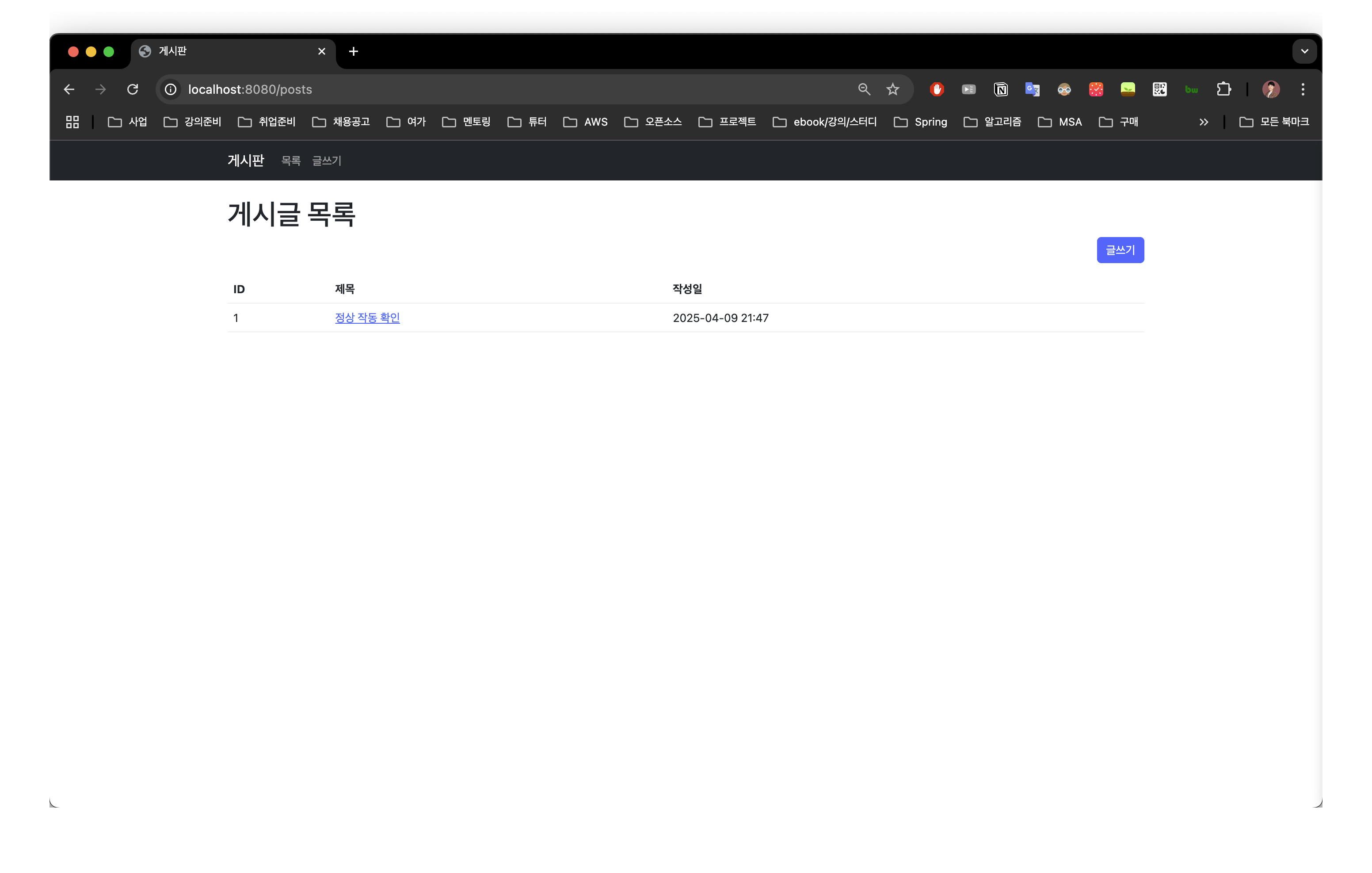1372x873 pixels.
Task: Select the 목록 navbar item
Action: [x=290, y=161]
